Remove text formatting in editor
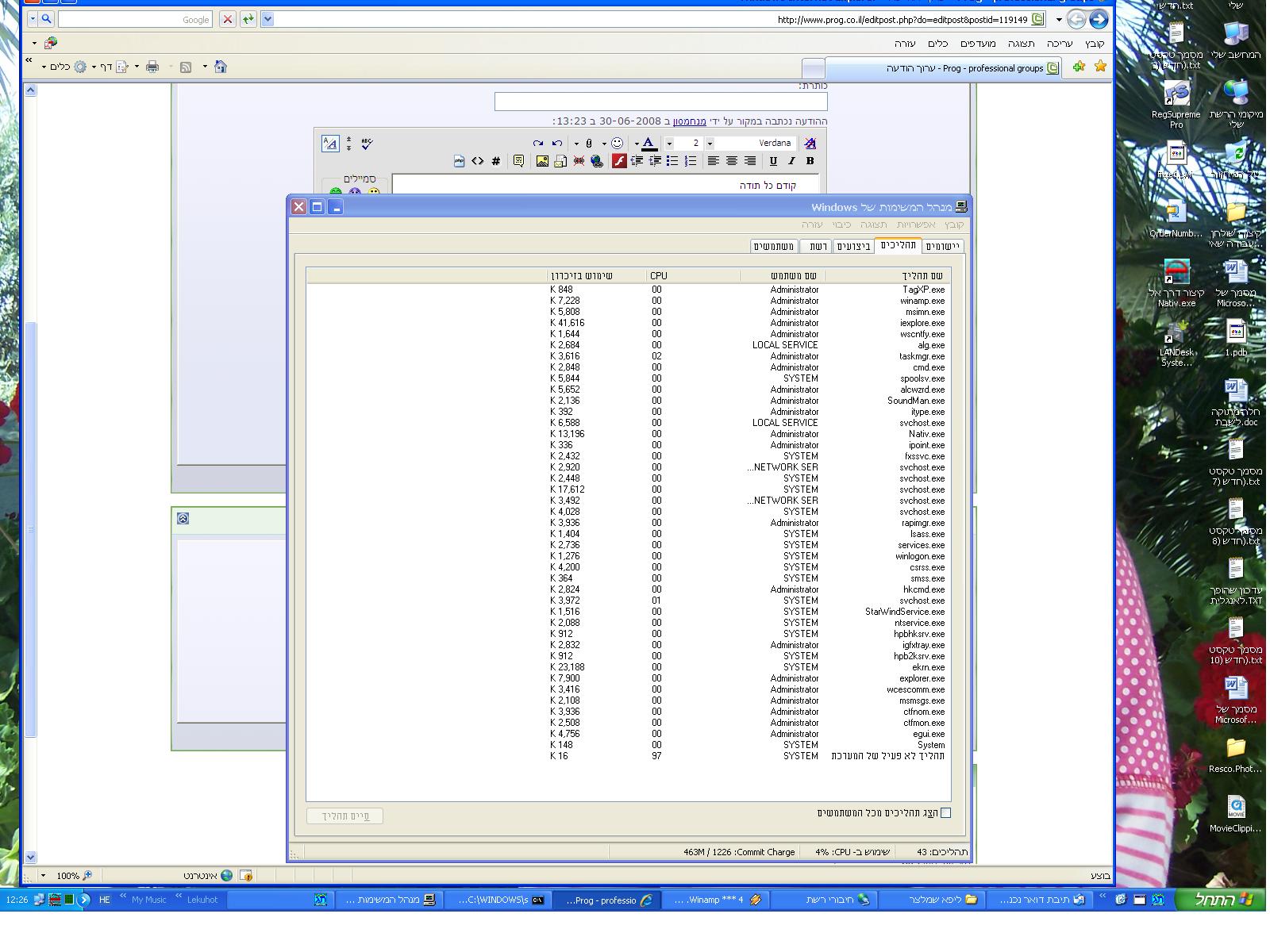The image size is (1270, 952). click(810, 144)
